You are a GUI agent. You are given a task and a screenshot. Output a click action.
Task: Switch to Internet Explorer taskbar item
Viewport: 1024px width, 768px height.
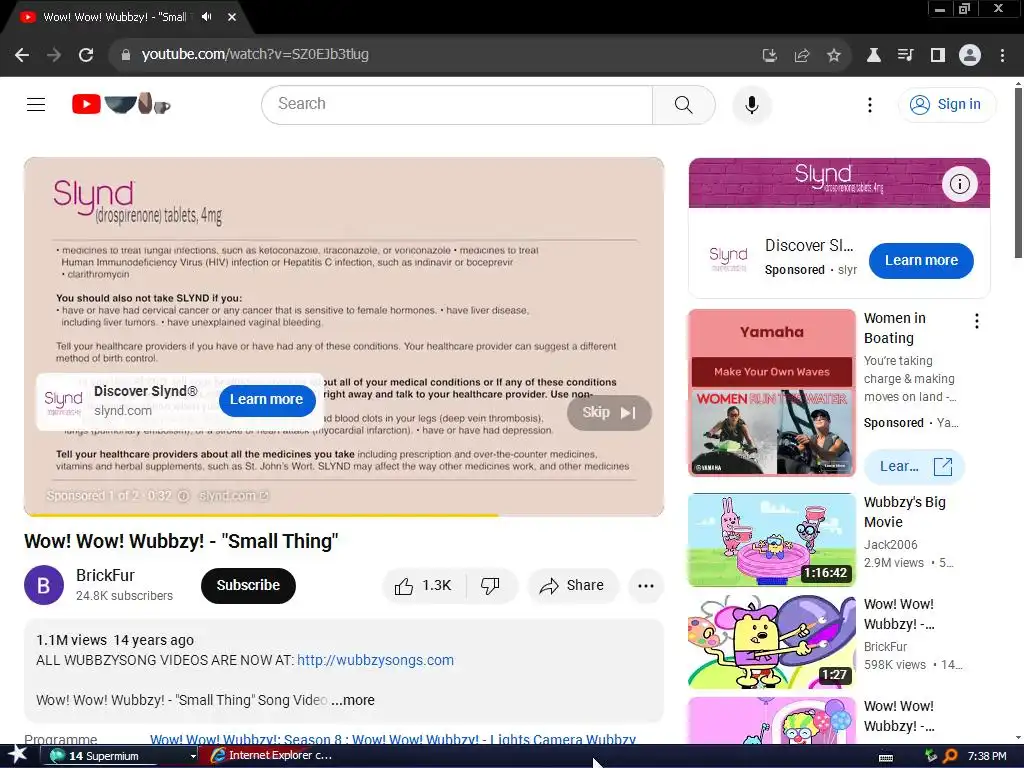[x=272, y=756]
